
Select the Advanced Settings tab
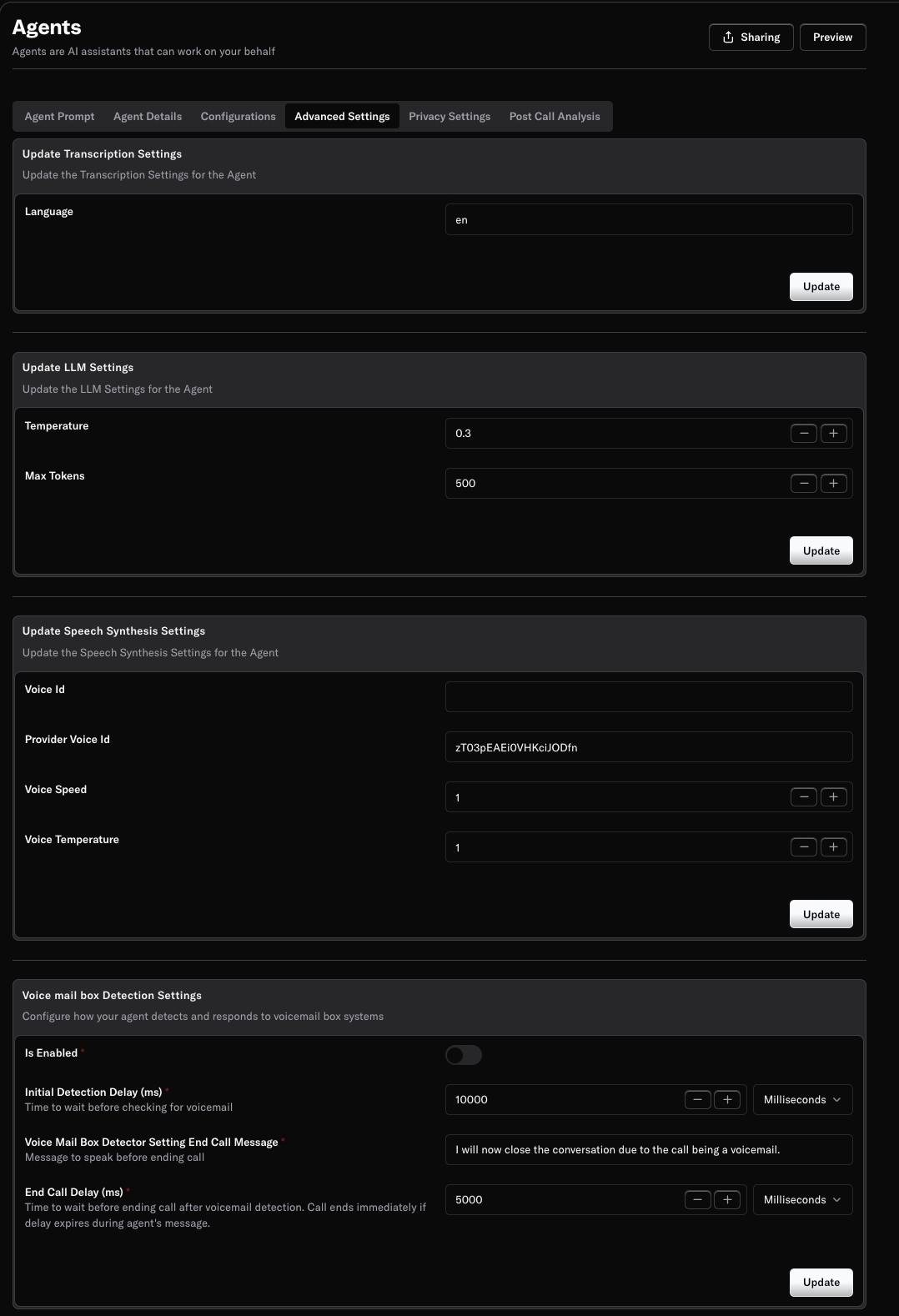tap(342, 117)
